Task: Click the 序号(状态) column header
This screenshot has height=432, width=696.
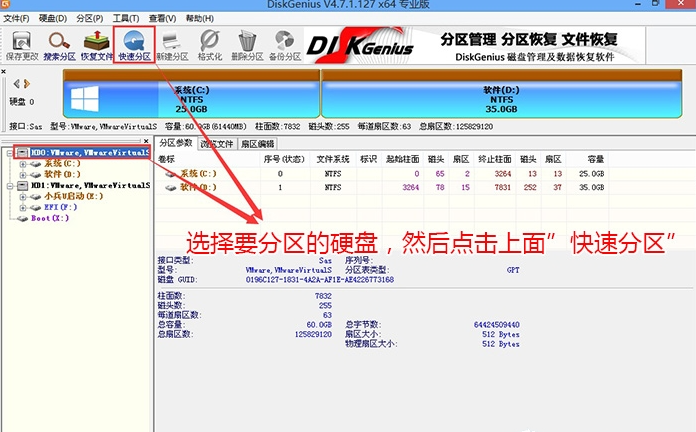Action: [284, 159]
